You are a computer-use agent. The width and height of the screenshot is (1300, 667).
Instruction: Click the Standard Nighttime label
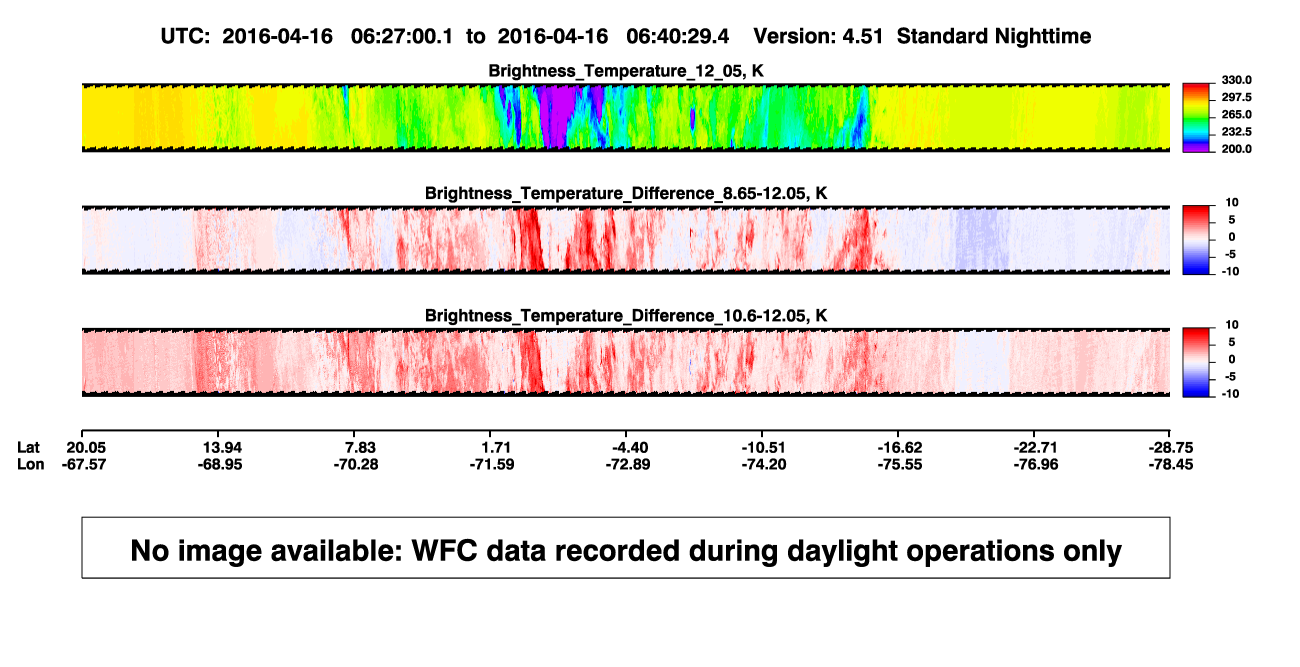pos(995,36)
